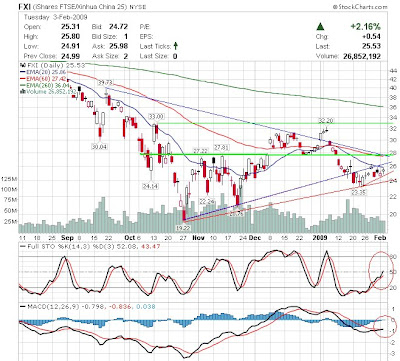The width and height of the screenshot is (400, 361).
Task: Click the 30.04 price annotation
Action: point(99,146)
